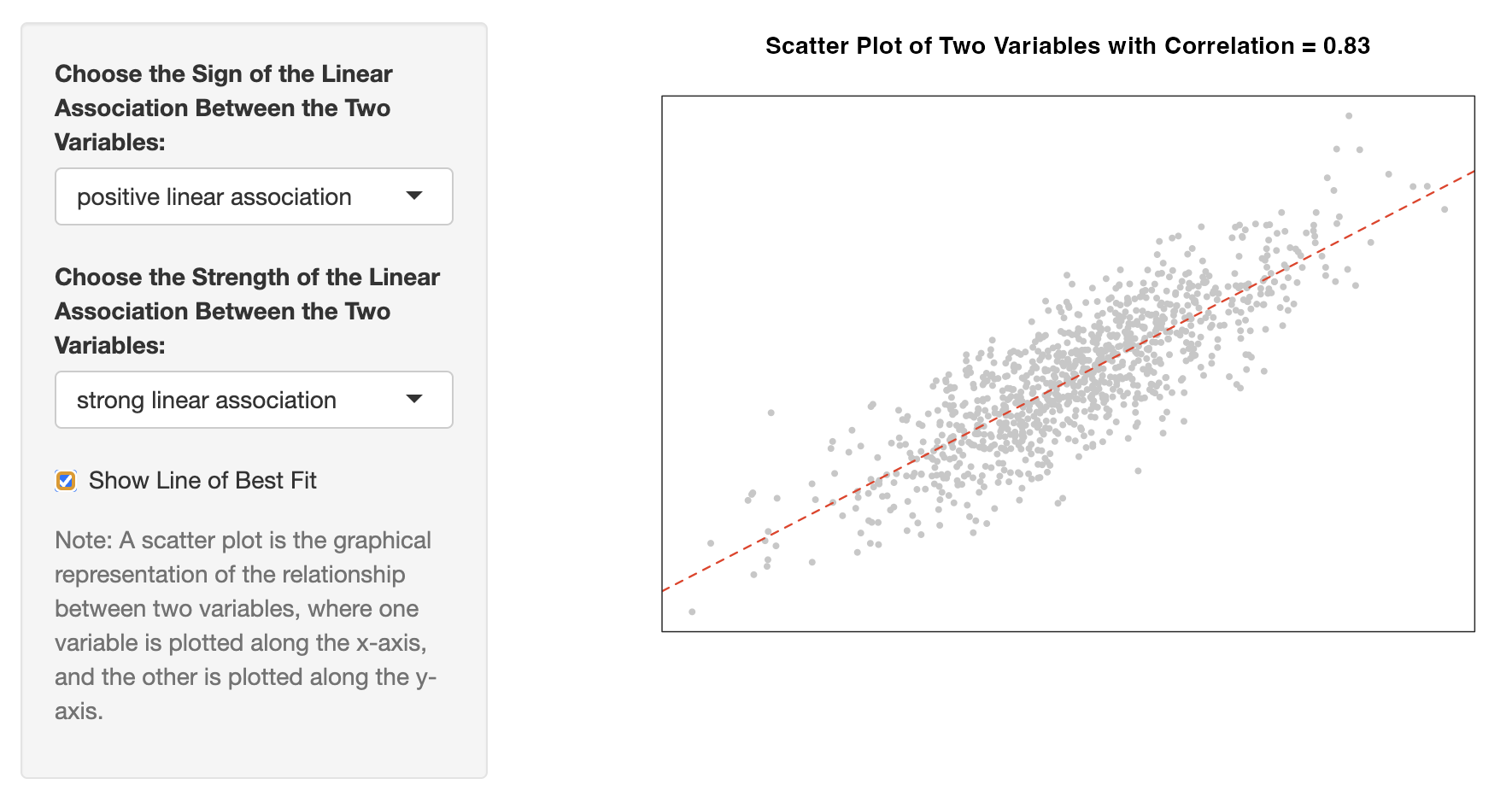
Task: Click the topmost scatter plot point
Action: 1349,115
